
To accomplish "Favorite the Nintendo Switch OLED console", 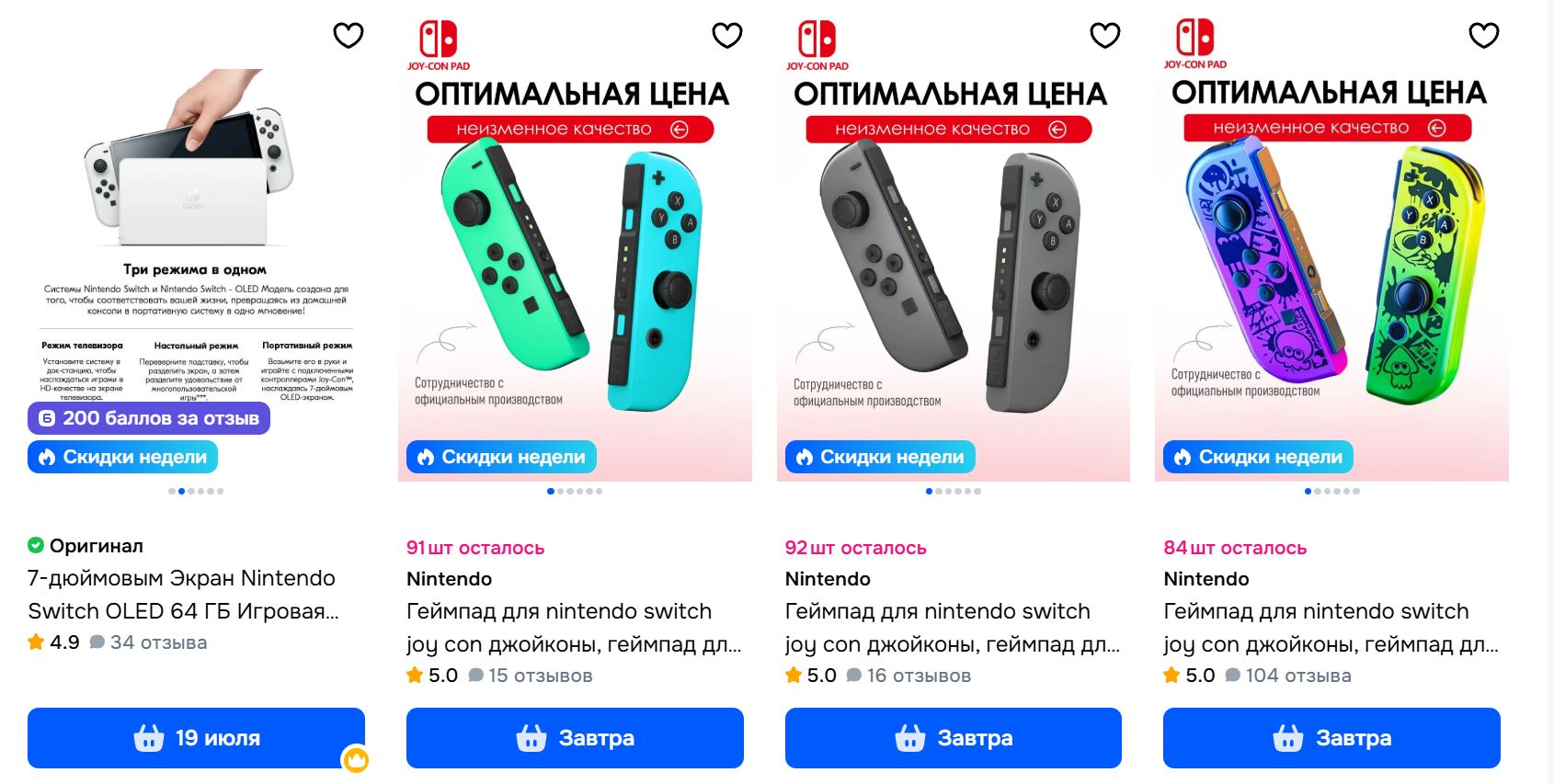I will [349, 35].
